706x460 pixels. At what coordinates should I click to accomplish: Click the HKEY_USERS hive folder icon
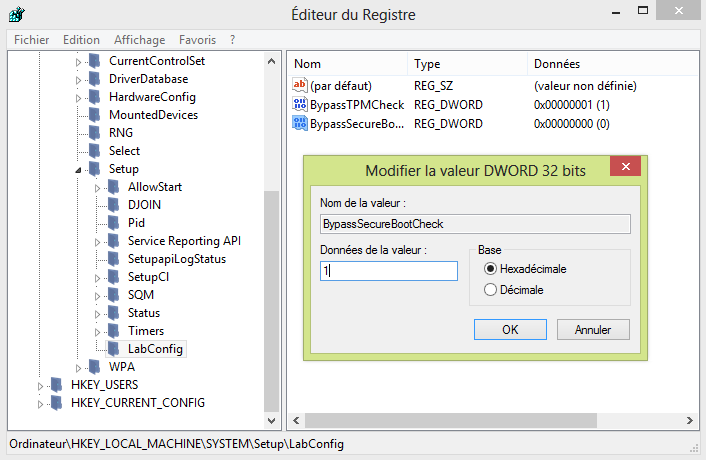click(x=57, y=385)
